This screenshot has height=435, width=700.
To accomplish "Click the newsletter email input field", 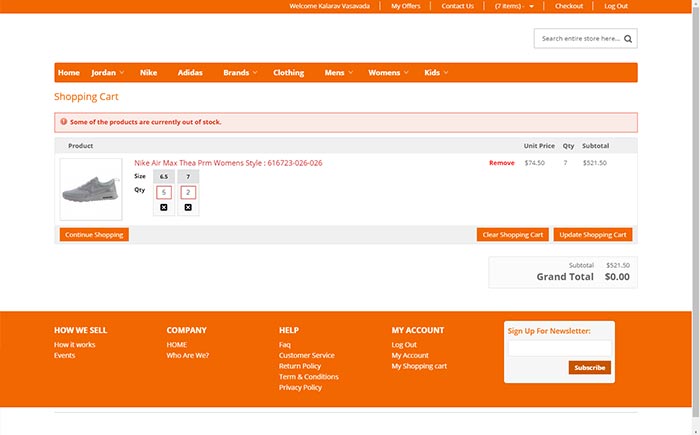I will point(559,348).
